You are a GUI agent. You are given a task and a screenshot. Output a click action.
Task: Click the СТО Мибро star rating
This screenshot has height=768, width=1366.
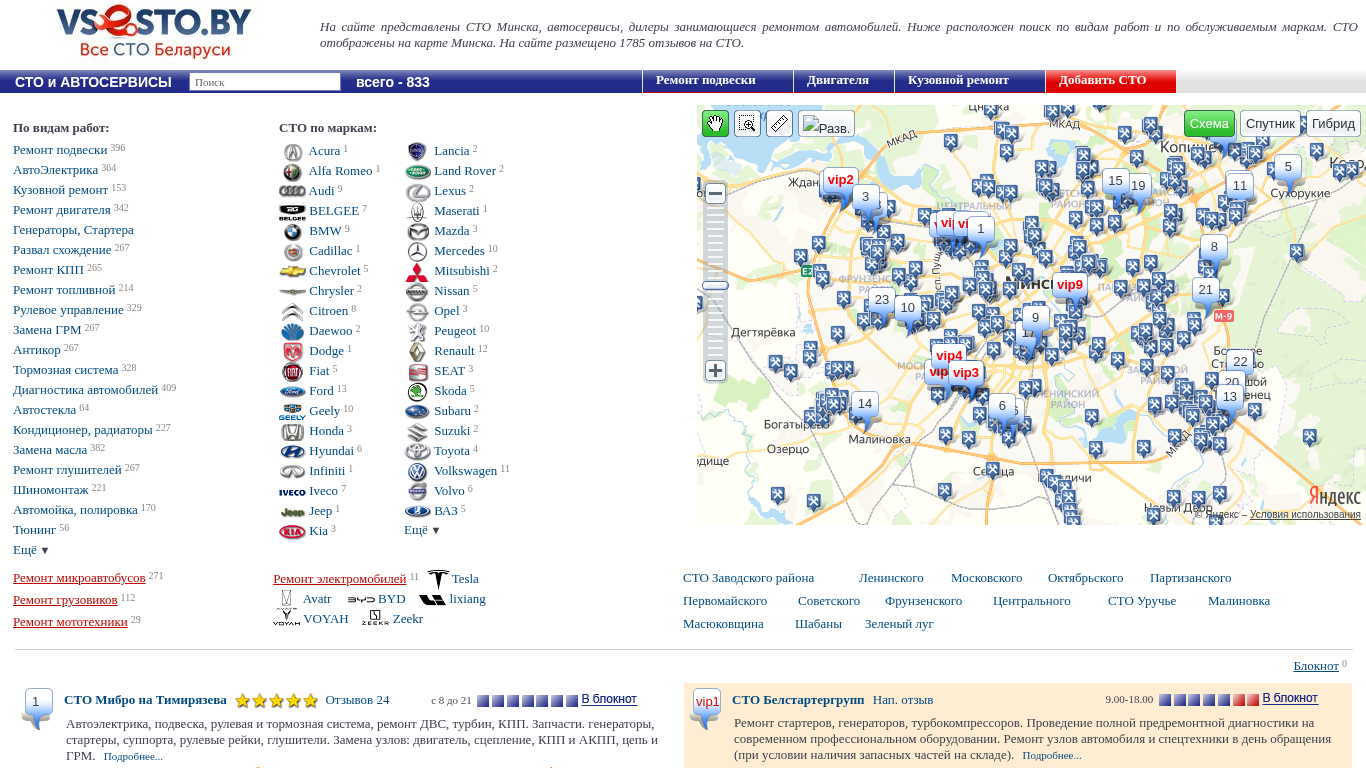(x=276, y=701)
